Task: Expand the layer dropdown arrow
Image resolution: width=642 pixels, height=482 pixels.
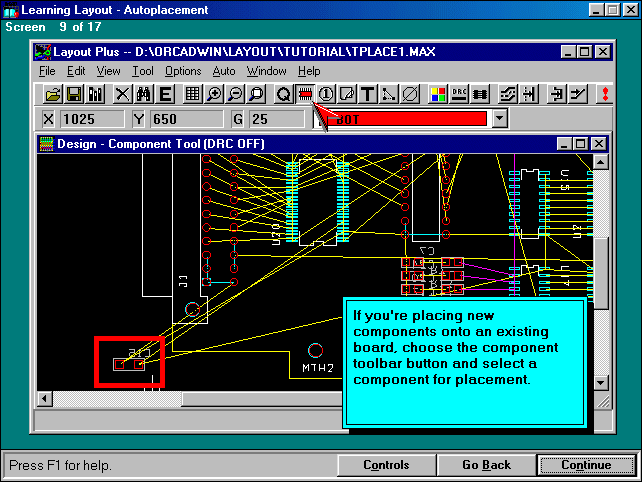Action: [500, 119]
